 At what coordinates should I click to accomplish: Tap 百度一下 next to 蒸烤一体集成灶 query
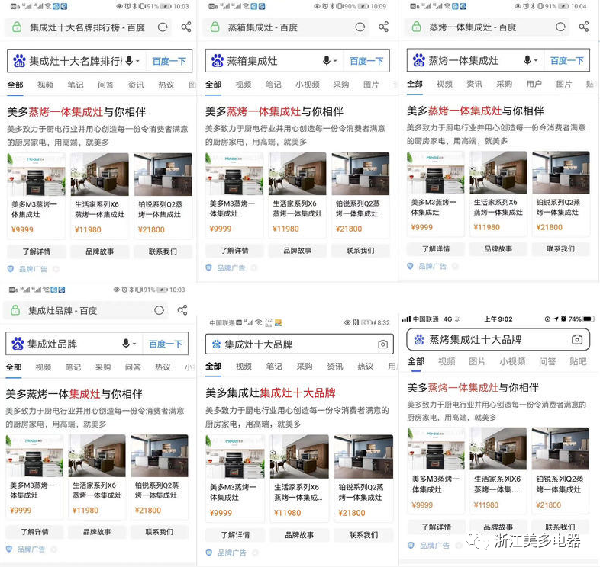pos(567,60)
